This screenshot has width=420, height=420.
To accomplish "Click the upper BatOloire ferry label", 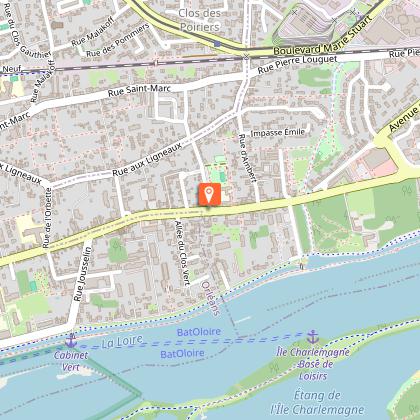I will point(199,332).
